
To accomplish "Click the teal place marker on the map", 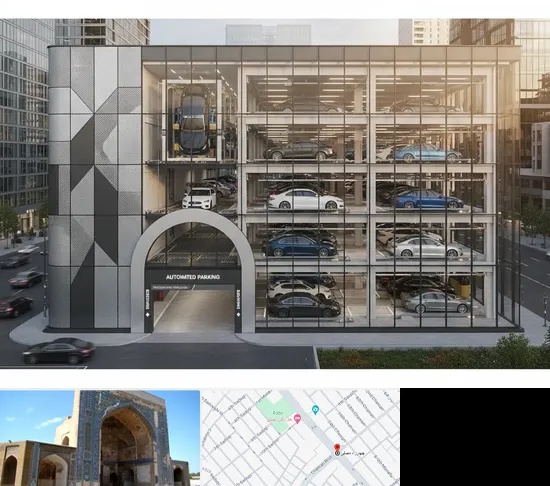I will 315,410.
